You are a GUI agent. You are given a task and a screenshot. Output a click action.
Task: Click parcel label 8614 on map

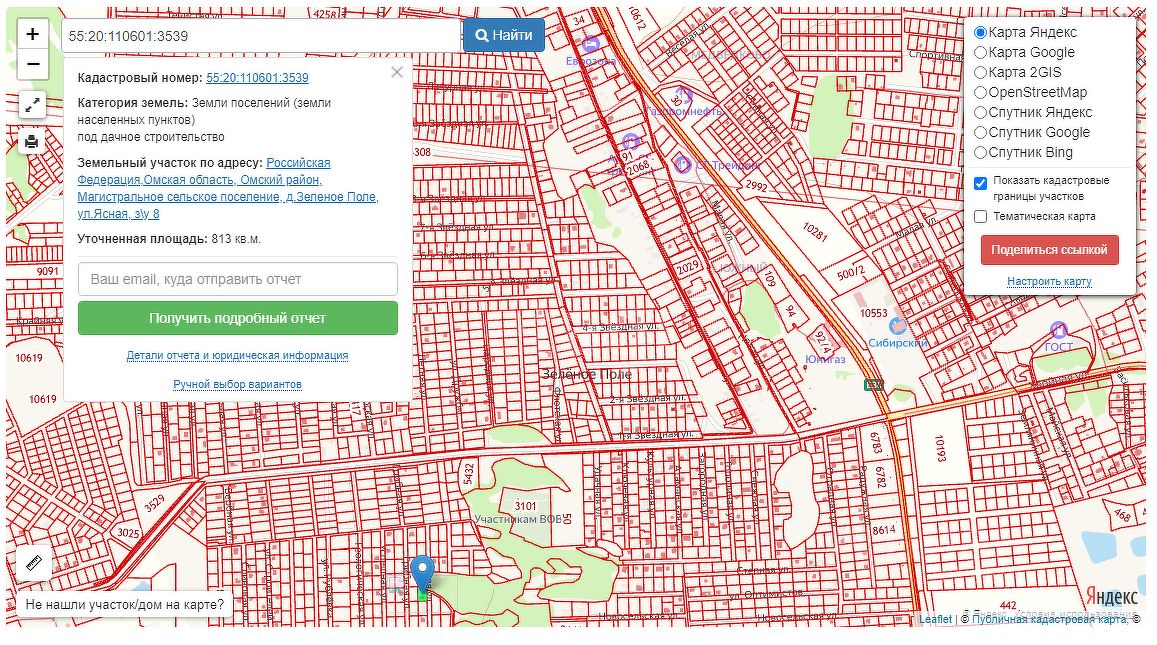pyautogui.click(x=883, y=530)
